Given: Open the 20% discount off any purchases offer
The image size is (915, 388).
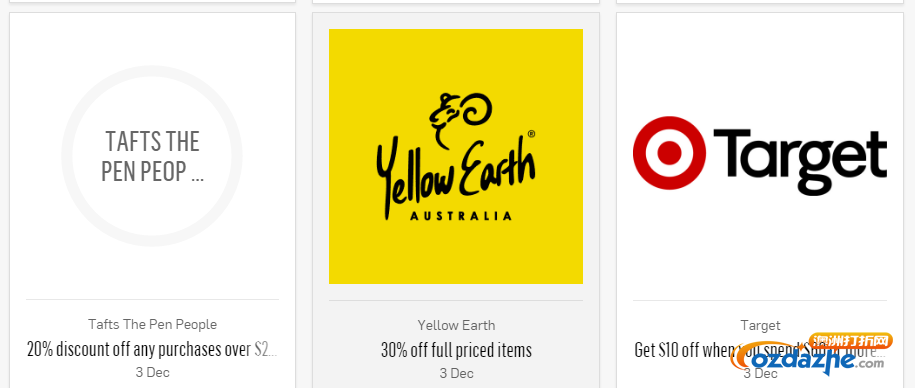Looking at the screenshot, I should (x=152, y=349).
